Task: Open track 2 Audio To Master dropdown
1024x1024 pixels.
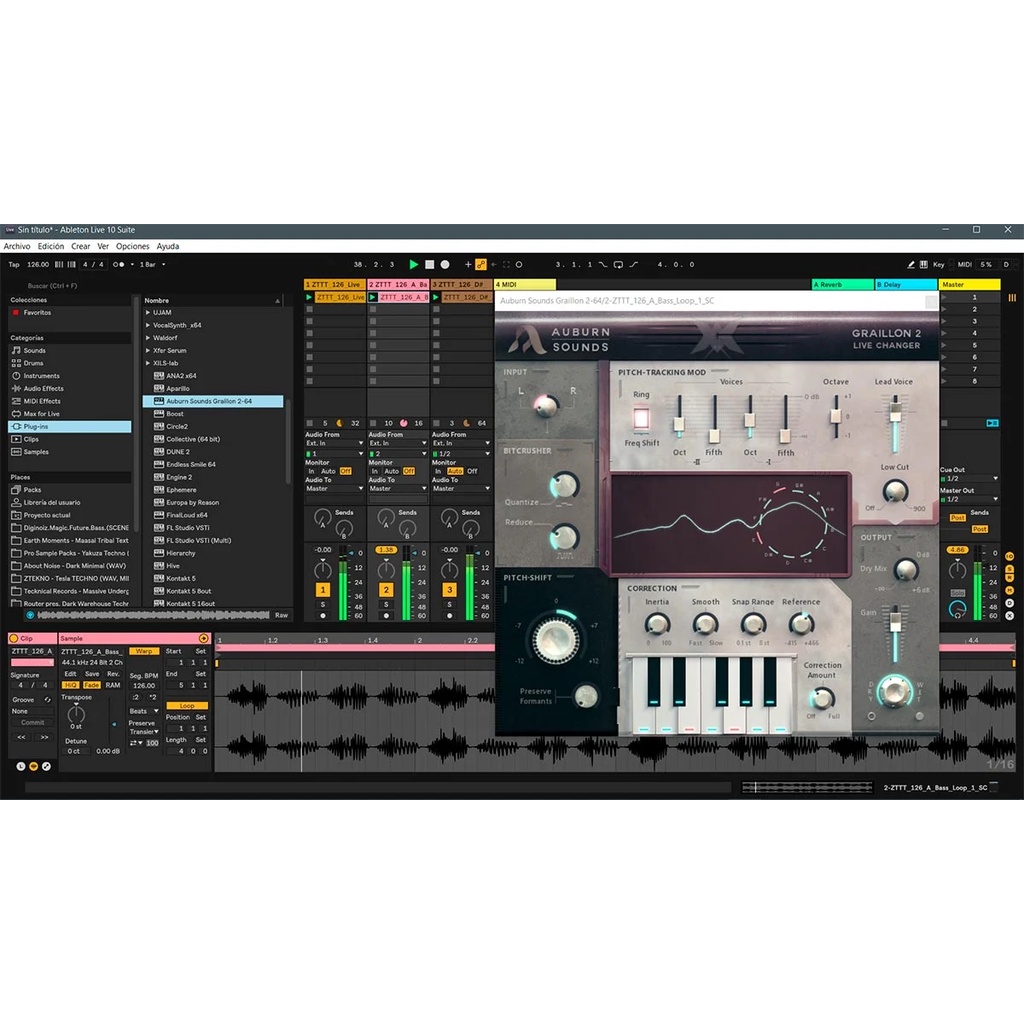Action: [x=397, y=488]
